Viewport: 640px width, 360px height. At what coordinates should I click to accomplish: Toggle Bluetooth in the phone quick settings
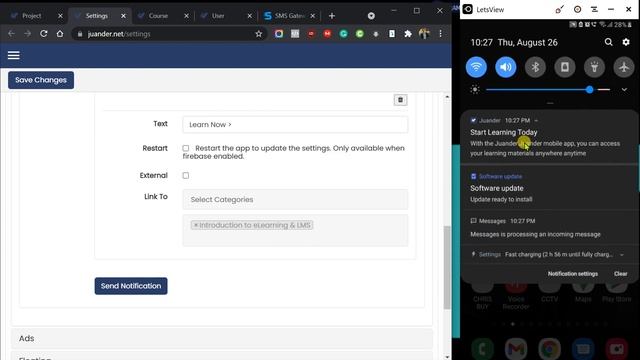[x=535, y=67]
